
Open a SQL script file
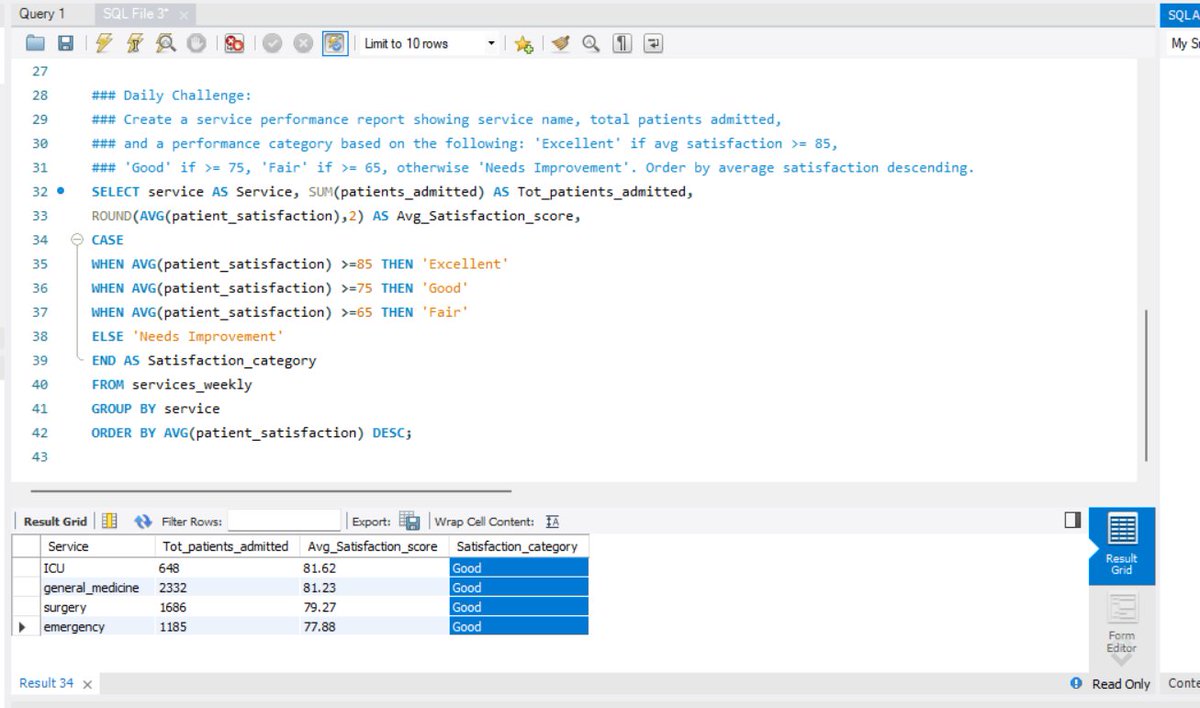tap(36, 44)
